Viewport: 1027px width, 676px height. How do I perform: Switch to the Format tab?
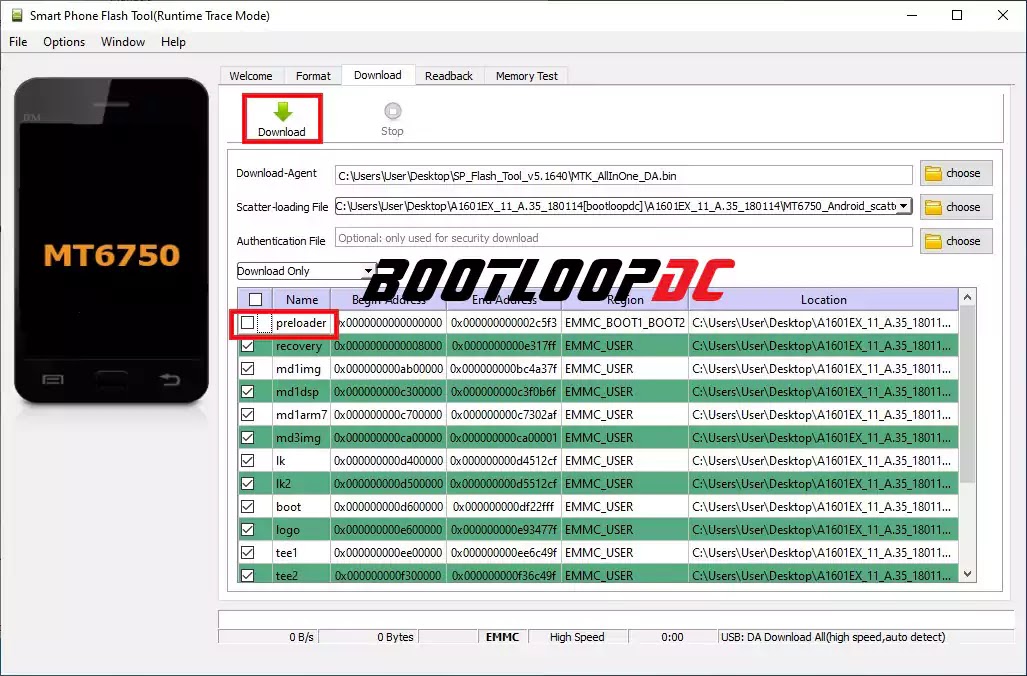pyautogui.click(x=313, y=76)
